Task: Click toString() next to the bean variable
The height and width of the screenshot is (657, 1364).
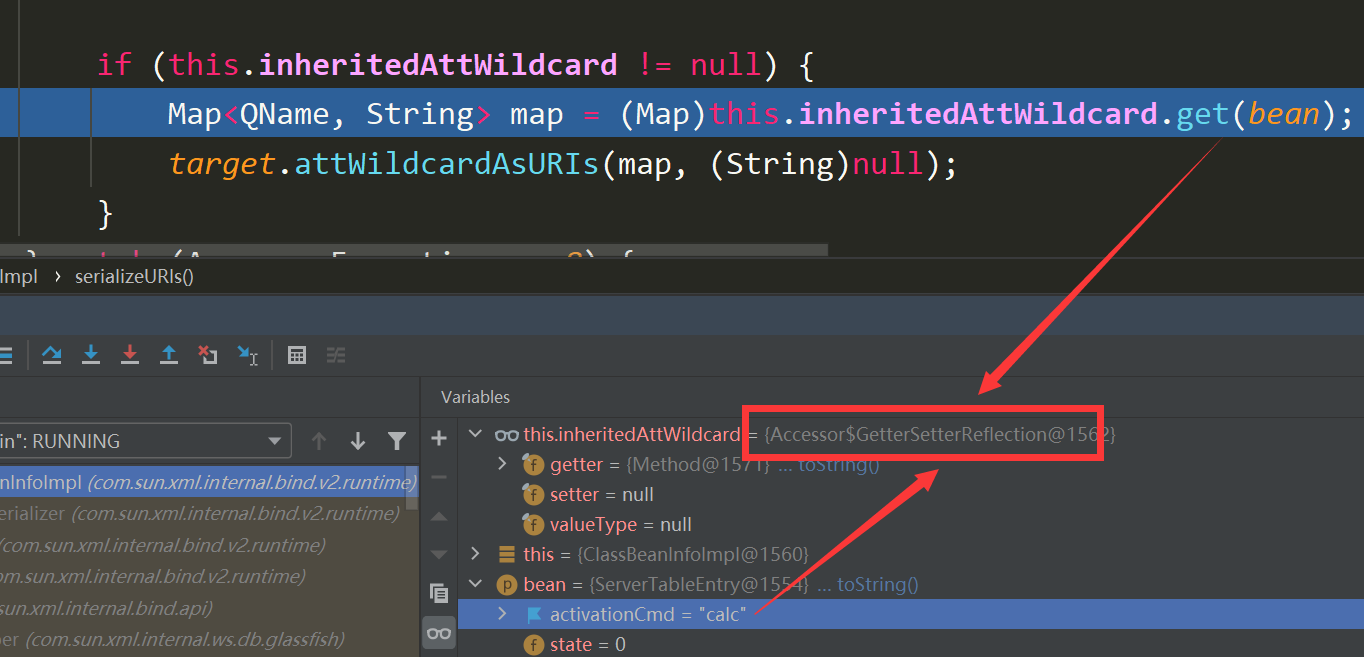Action: [880, 584]
